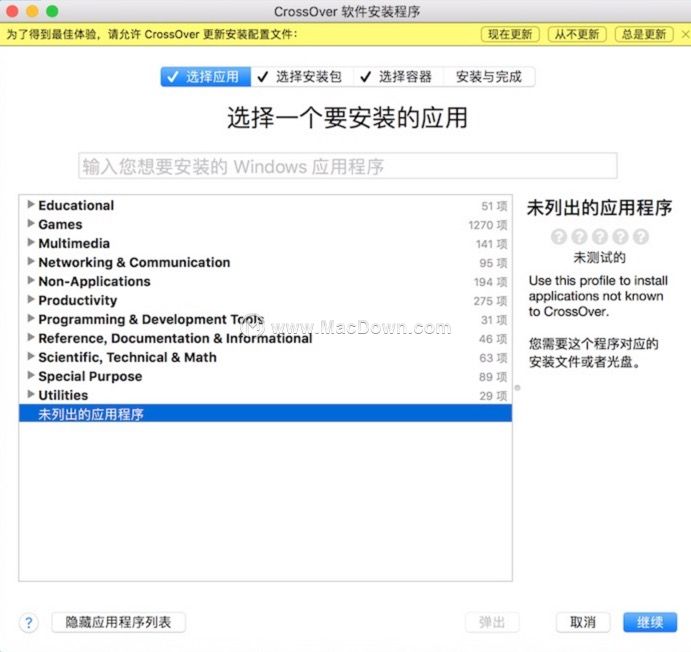Expand the Multimedia category
This screenshot has width=691, height=652.
(x=30, y=242)
